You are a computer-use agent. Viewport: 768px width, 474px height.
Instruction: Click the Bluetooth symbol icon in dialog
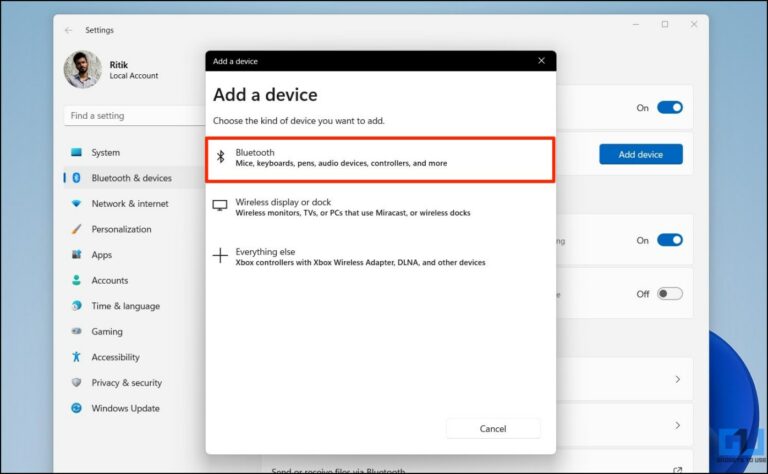tap(220, 157)
